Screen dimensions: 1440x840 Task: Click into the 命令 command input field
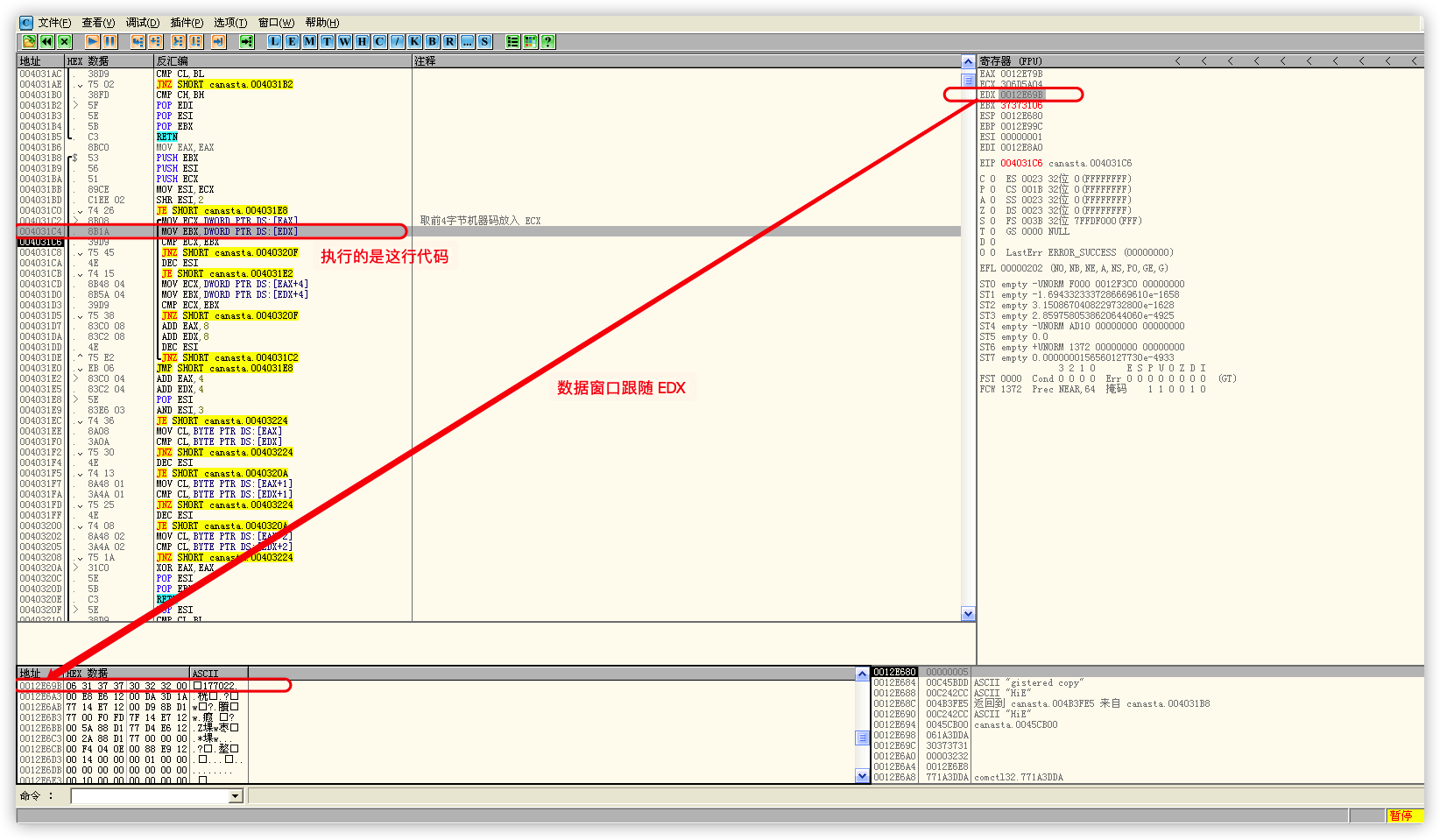149,796
